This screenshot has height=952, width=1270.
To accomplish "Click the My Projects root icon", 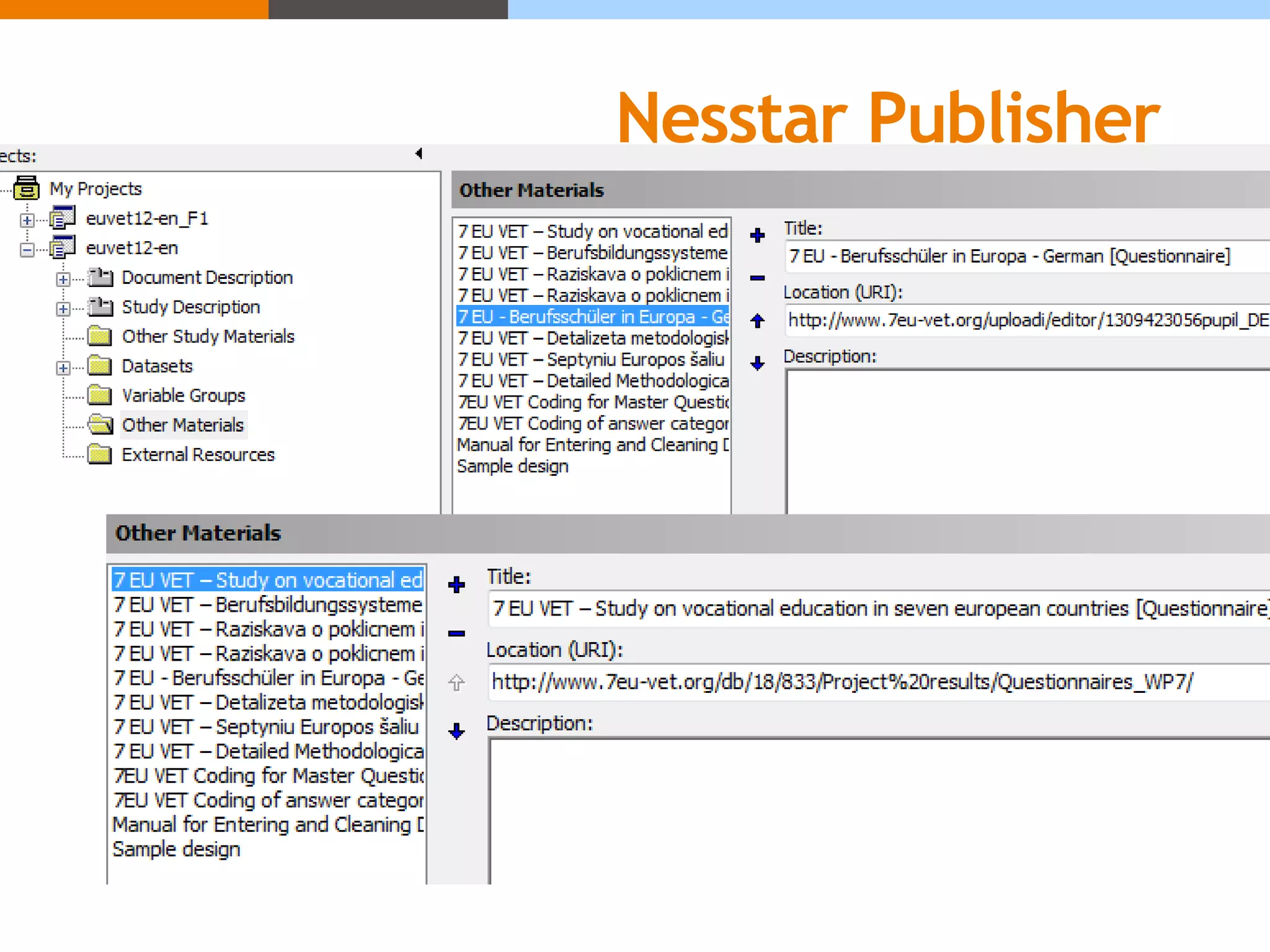I will tap(27, 188).
